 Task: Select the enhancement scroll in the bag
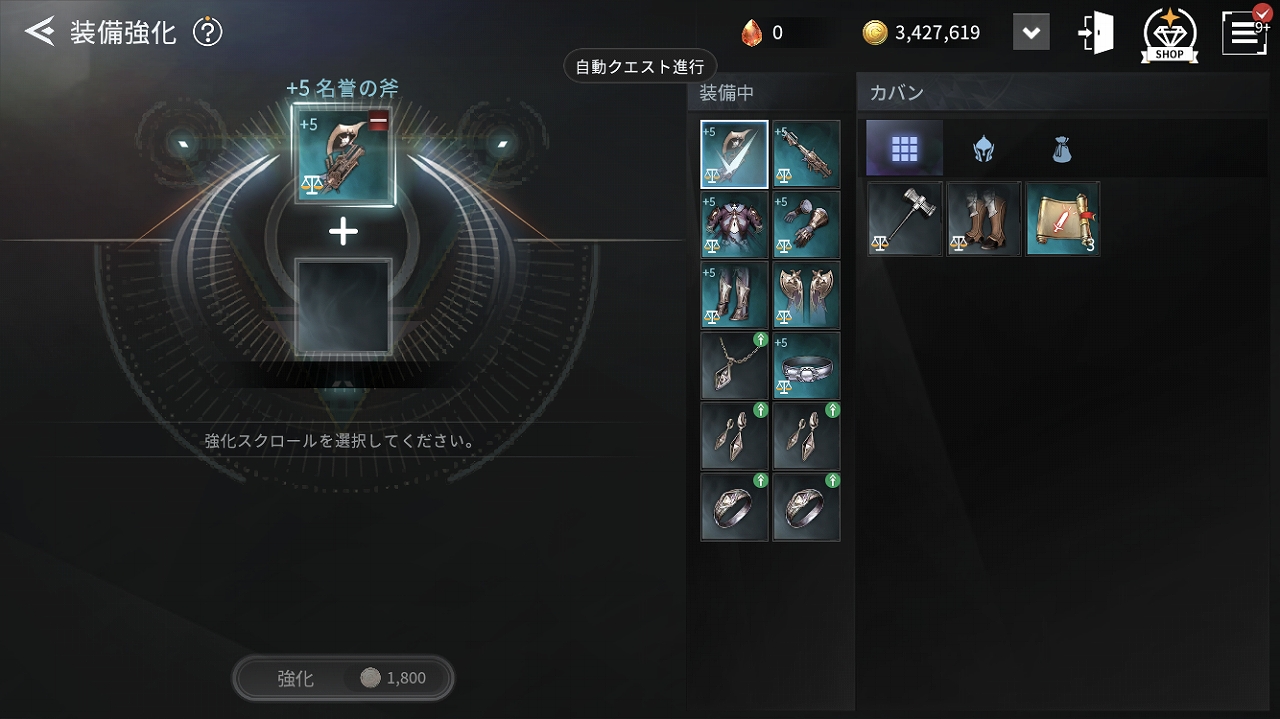[x=1062, y=218]
